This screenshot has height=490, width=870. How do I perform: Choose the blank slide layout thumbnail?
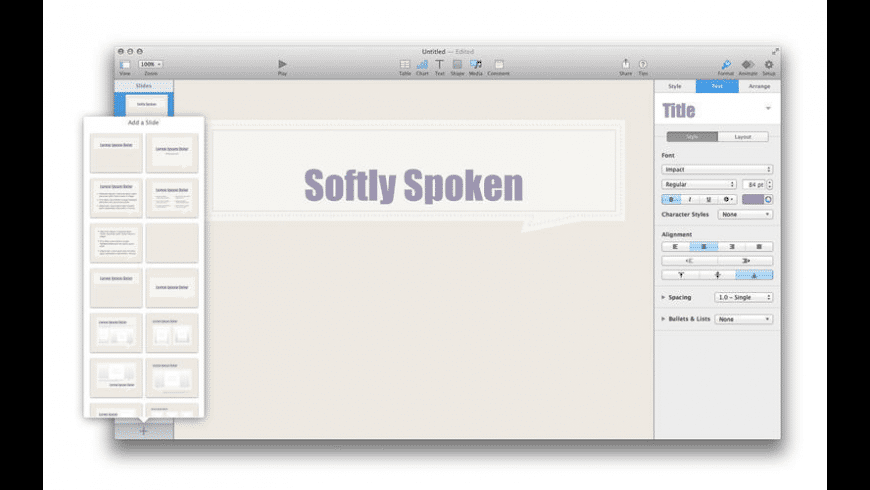click(172, 243)
